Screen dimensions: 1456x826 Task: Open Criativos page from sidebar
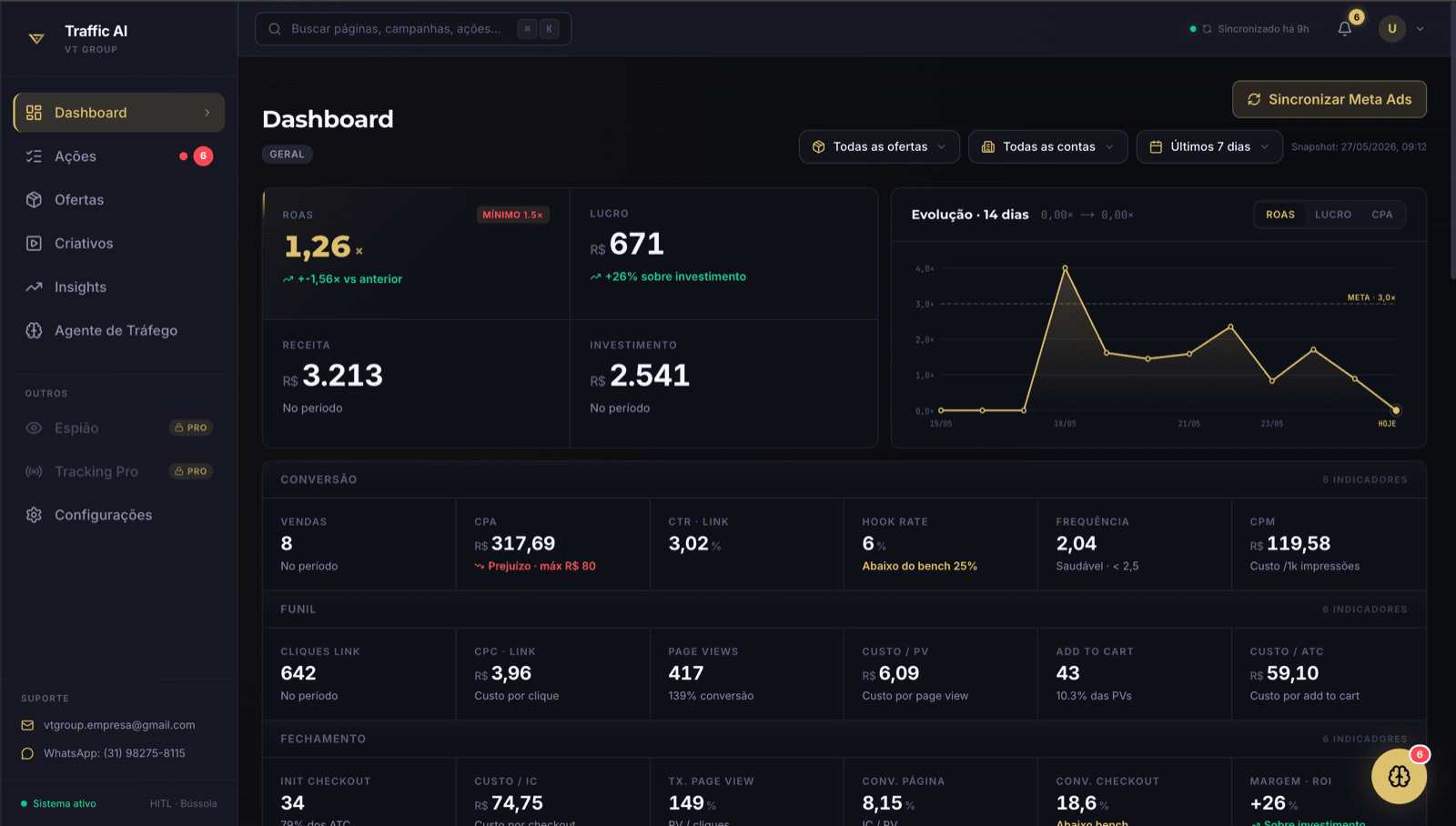click(119, 244)
